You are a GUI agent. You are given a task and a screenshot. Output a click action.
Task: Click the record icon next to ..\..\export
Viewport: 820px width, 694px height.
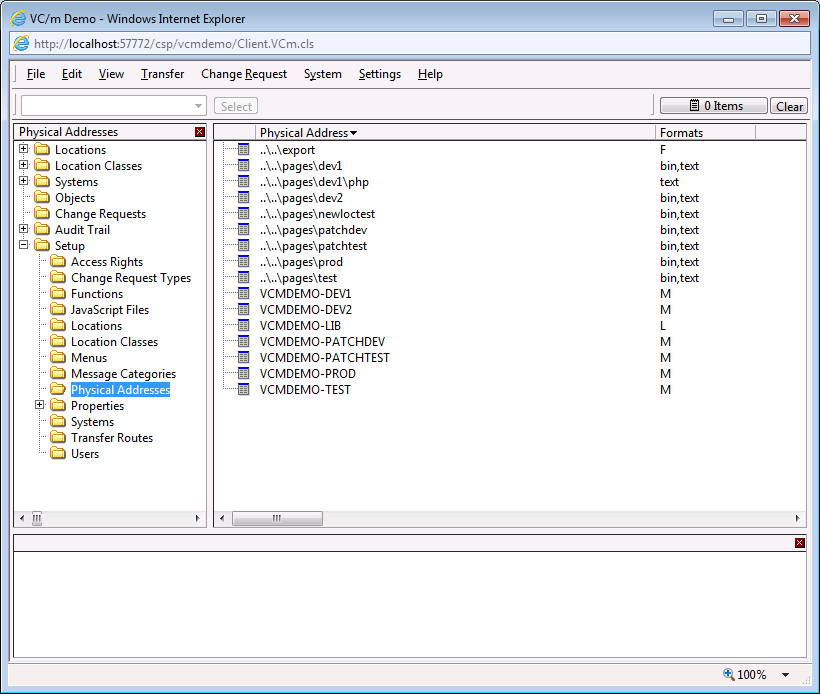coord(243,150)
